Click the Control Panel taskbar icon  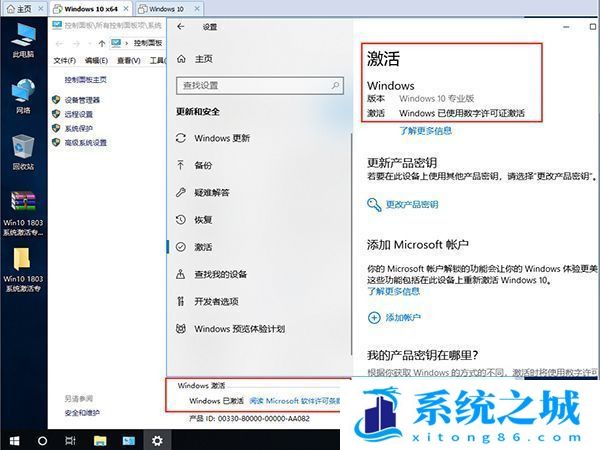pos(129,440)
